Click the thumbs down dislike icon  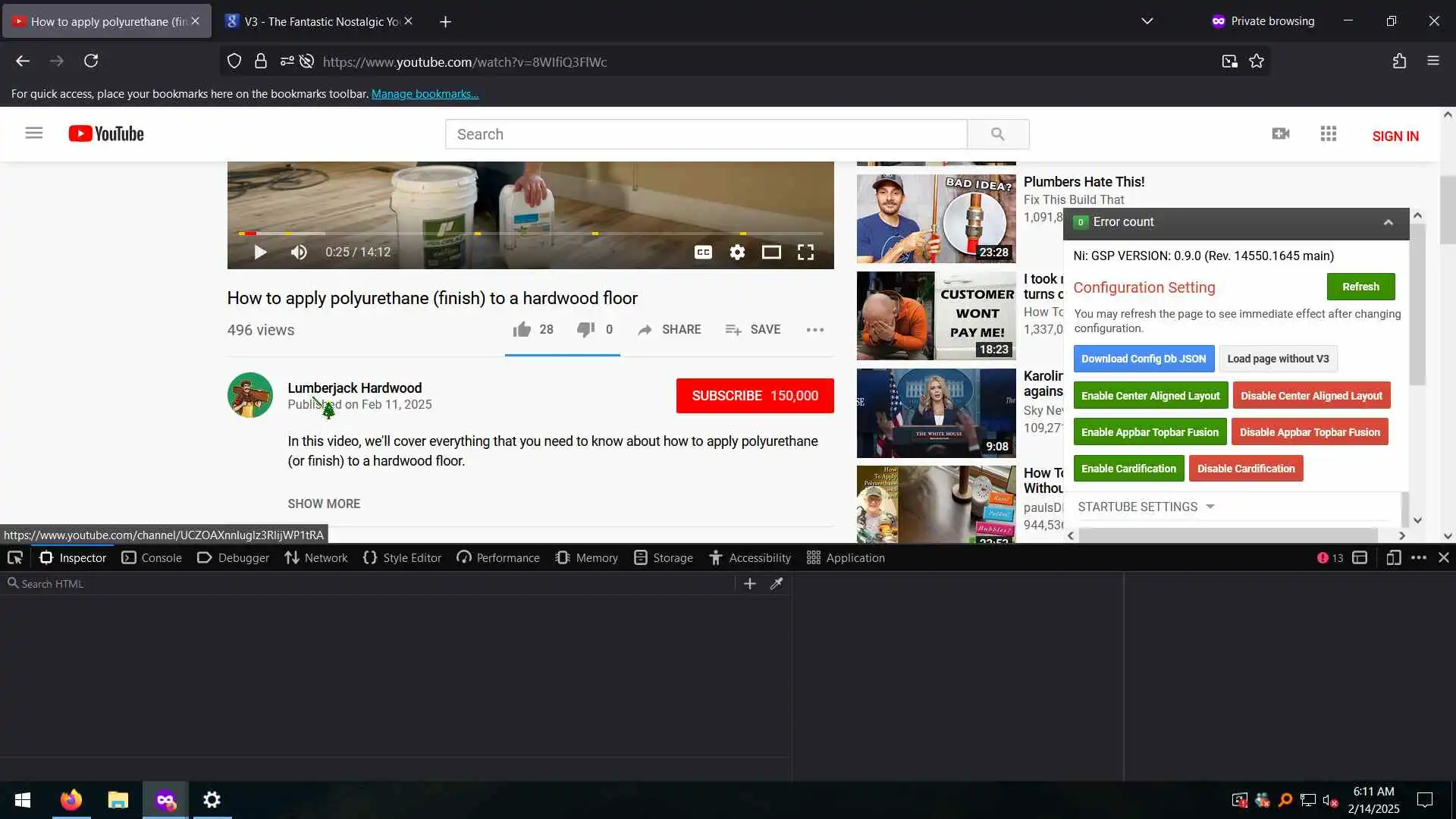point(585,330)
